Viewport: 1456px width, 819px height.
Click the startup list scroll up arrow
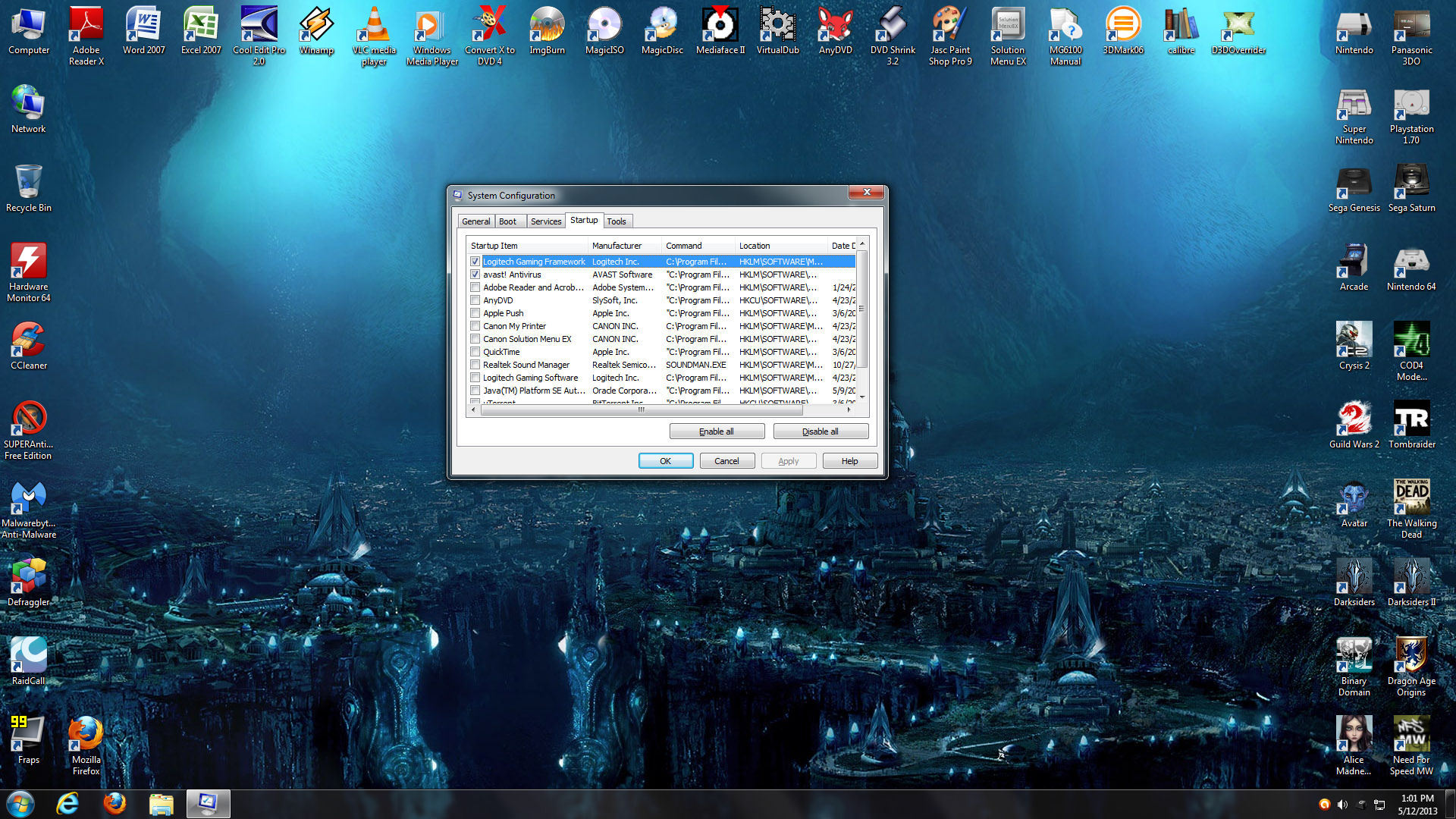coord(862,244)
